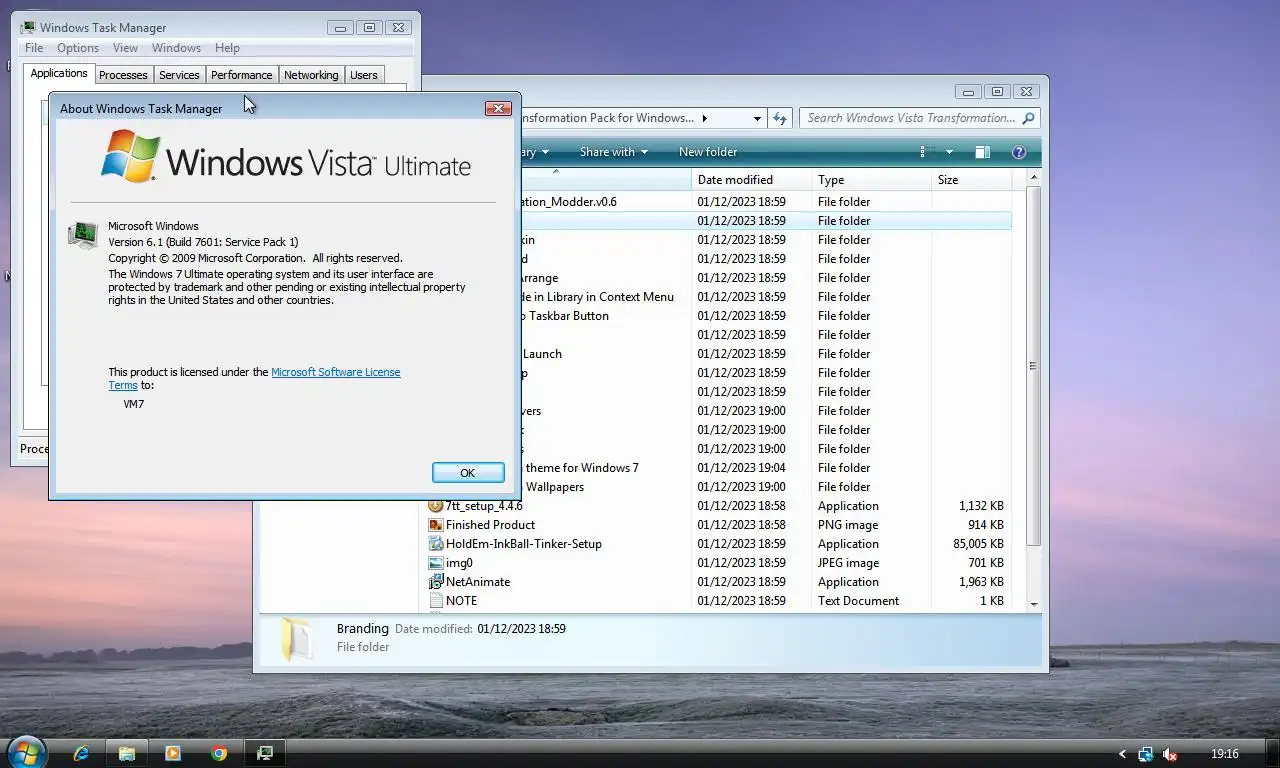
Task: Click Branding folder thumbnail in details pane
Action: coord(296,639)
